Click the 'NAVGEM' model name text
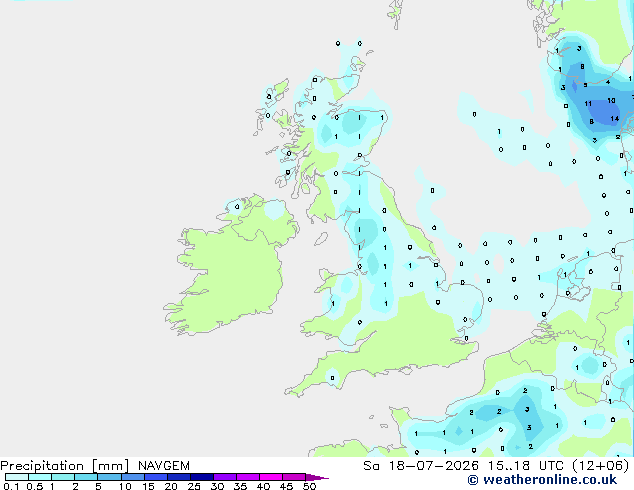634x490 pixels. [164, 466]
